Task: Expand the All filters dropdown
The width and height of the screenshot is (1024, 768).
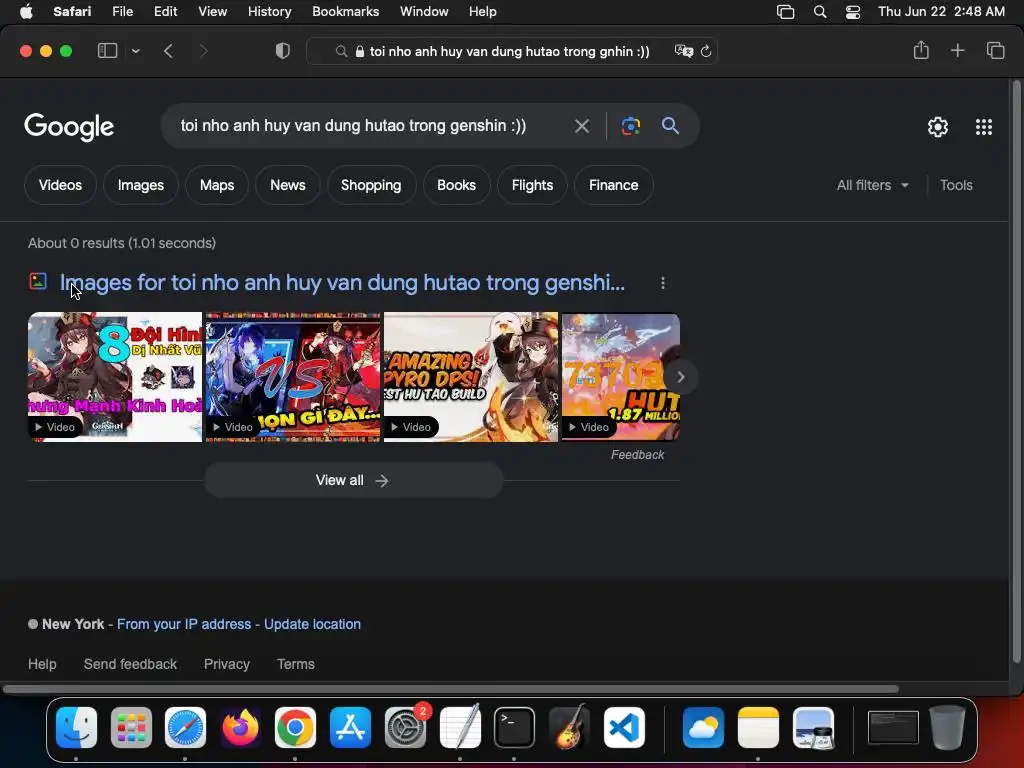Action: [872, 185]
